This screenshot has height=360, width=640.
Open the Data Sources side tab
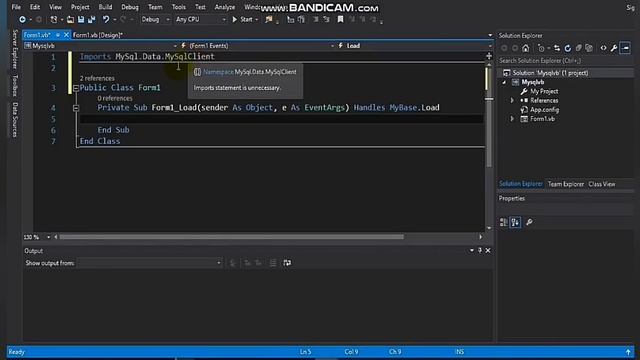pyautogui.click(x=15, y=119)
